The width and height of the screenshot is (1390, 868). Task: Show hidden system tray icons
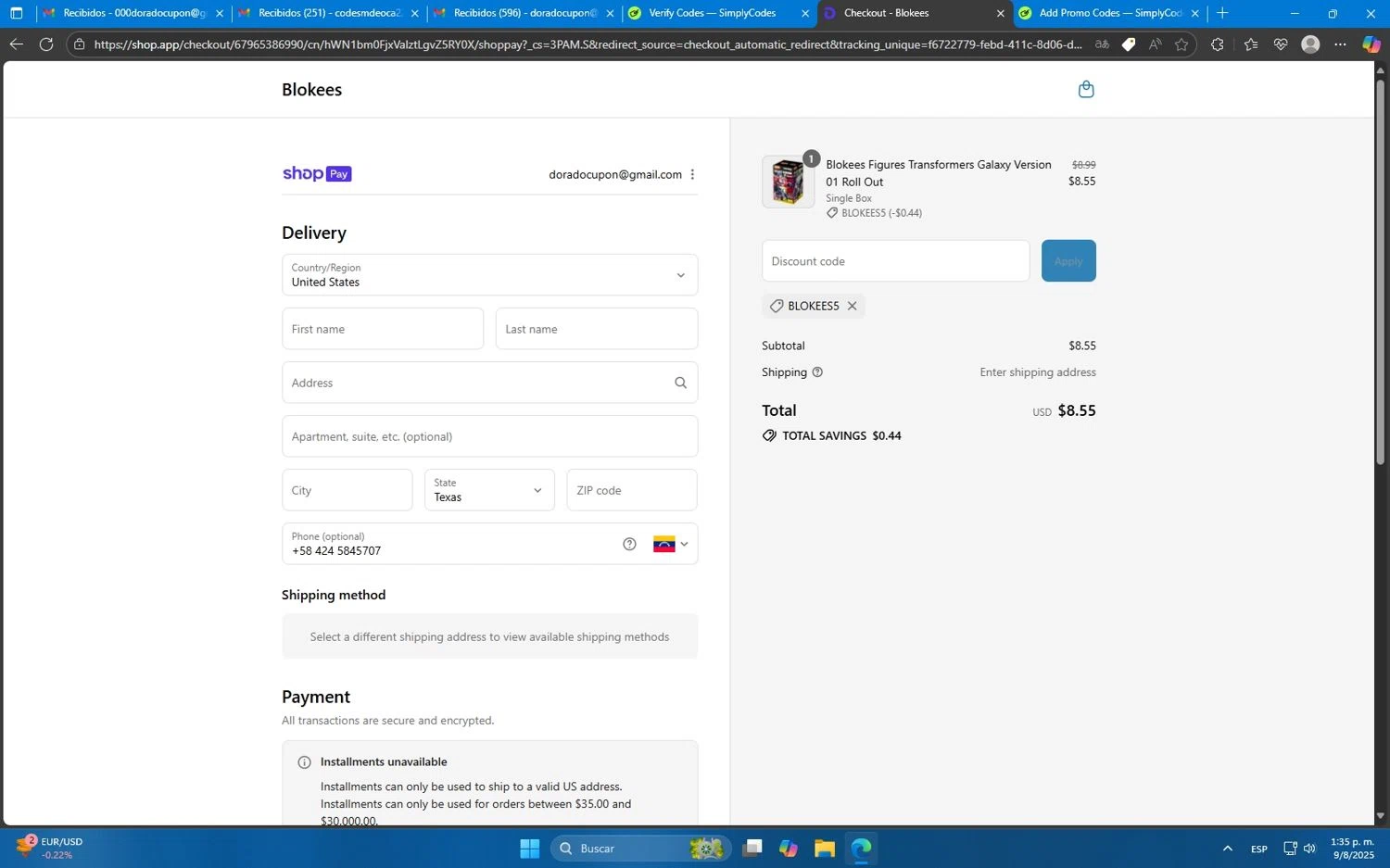[x=1227, y=849]
